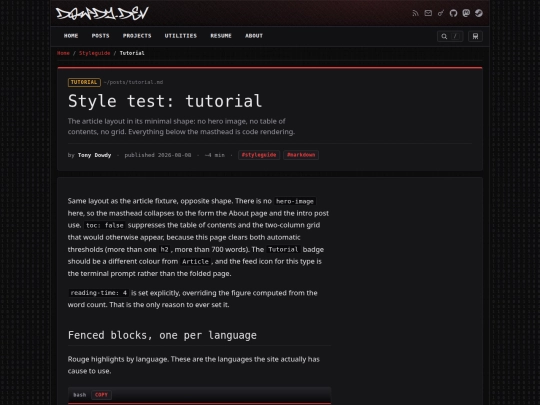
Task: Click the 'Tutorial' breadcrumb text
Action: (x=132, y=53)
